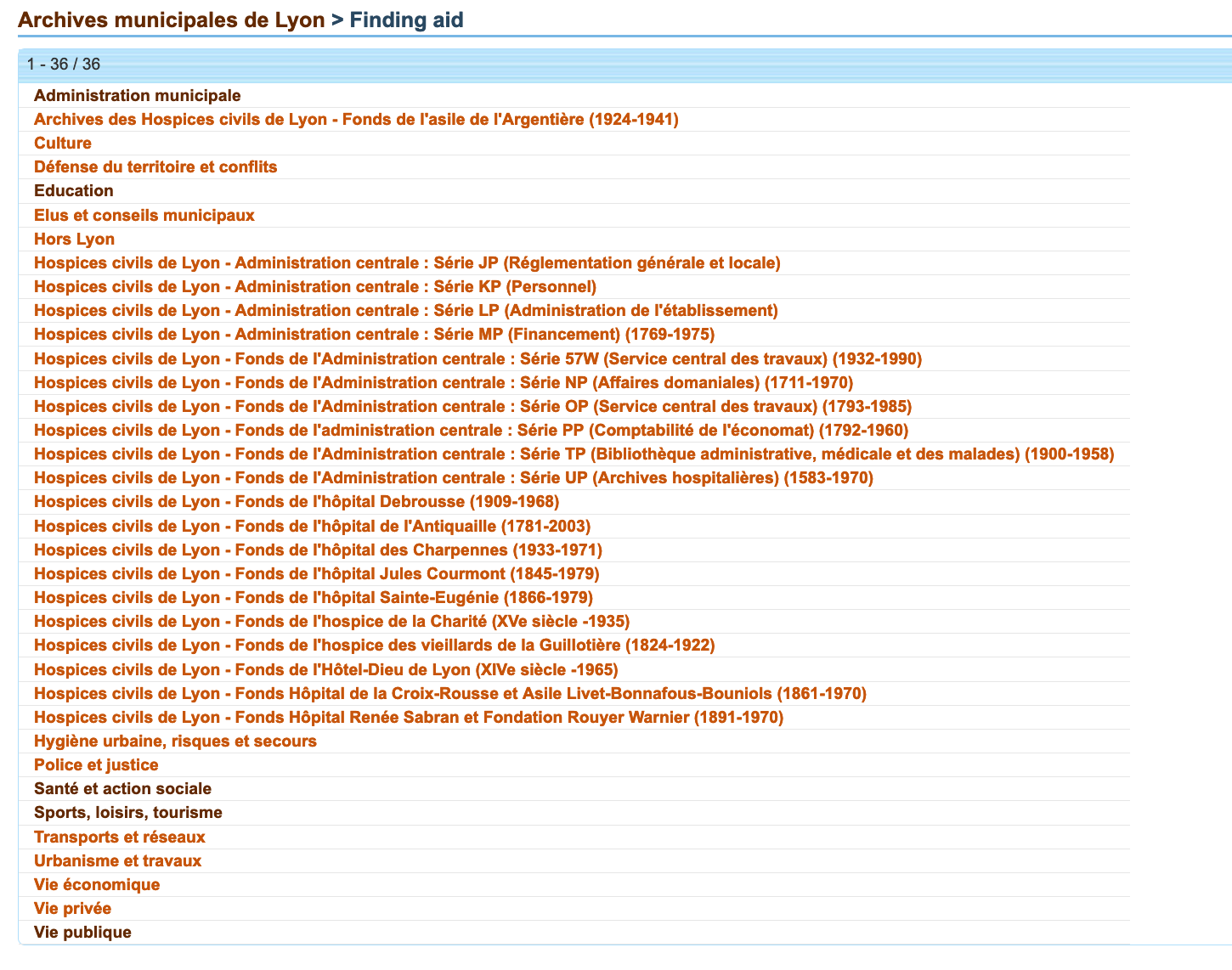Click Archives municipales de Lyon breadcrumb
1232x970 pixels.
pos(171,20)
